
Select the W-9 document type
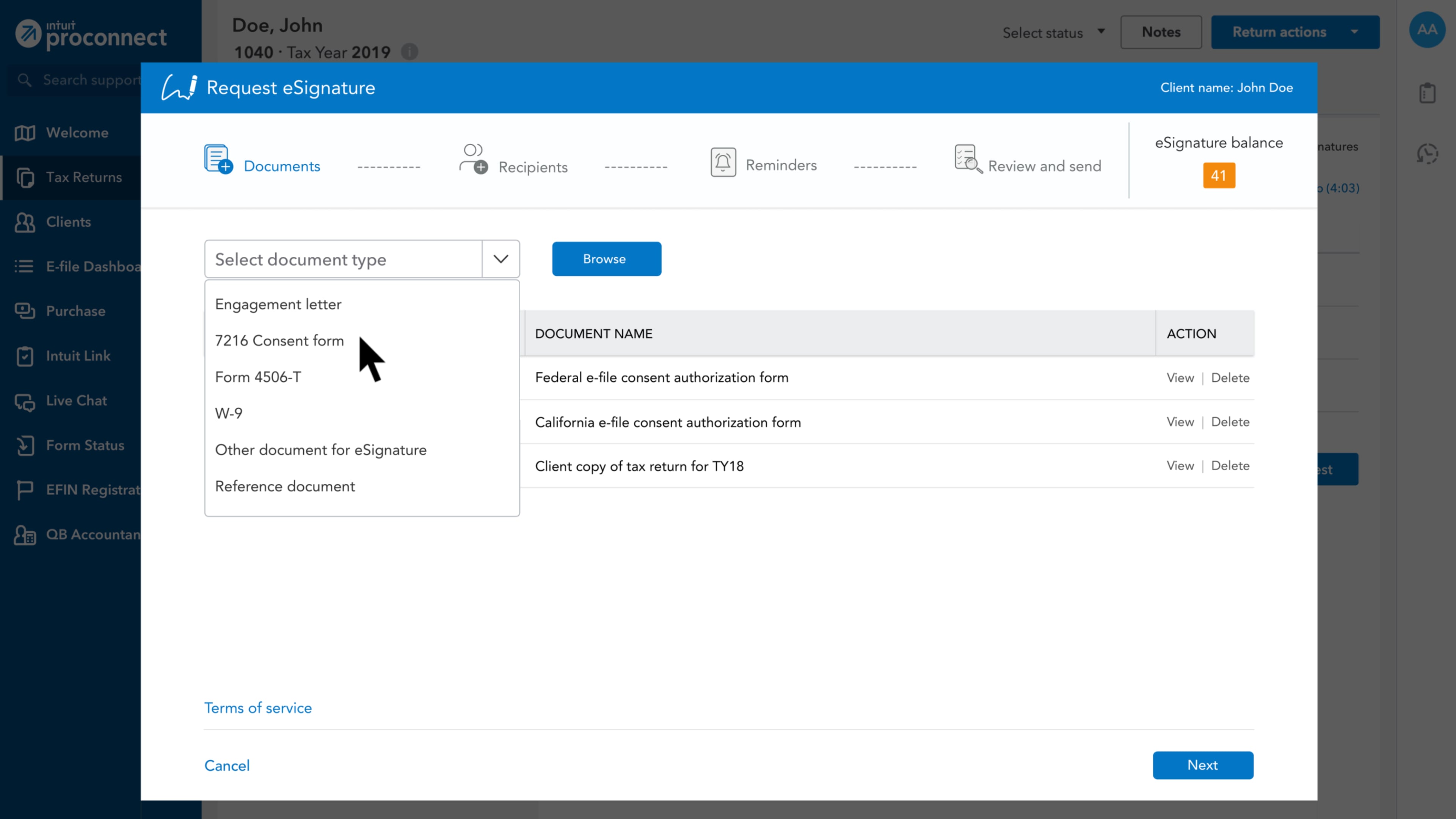[x=229, y=414]
